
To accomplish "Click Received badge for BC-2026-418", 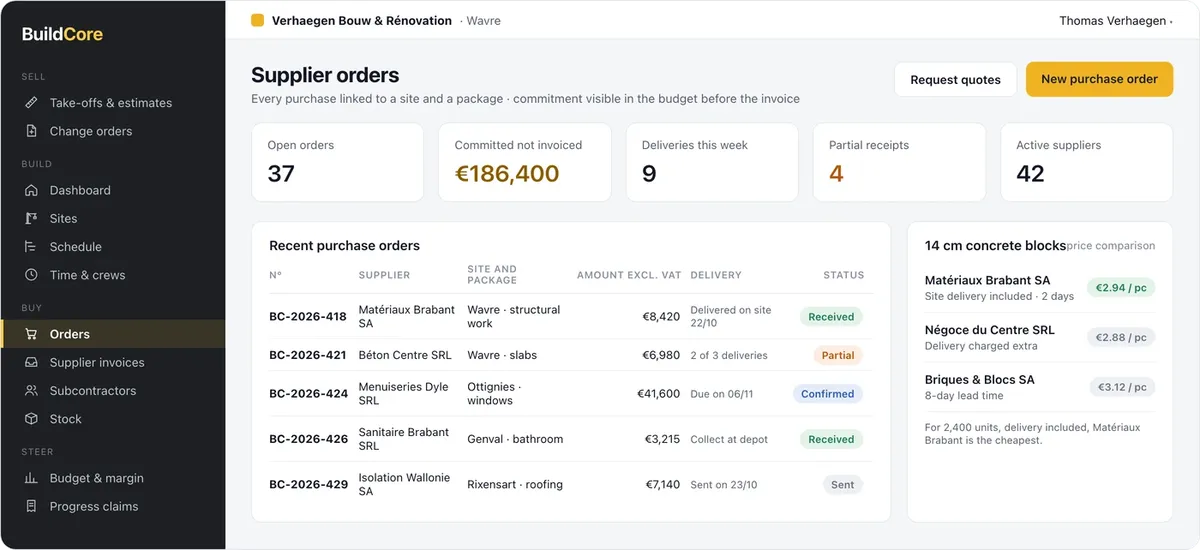I will point(831,317).
